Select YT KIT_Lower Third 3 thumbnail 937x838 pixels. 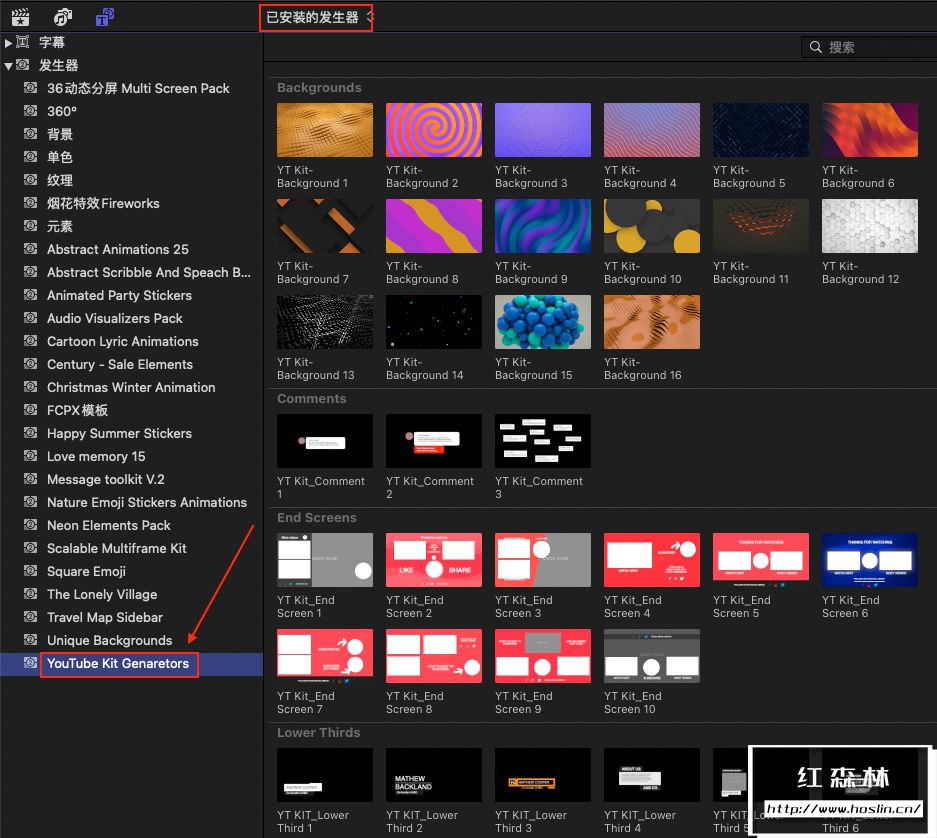(543, 775)
